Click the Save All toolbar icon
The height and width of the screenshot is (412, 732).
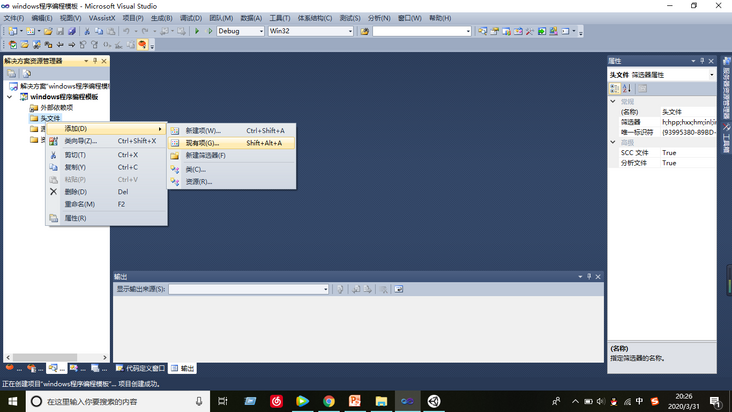72,31
